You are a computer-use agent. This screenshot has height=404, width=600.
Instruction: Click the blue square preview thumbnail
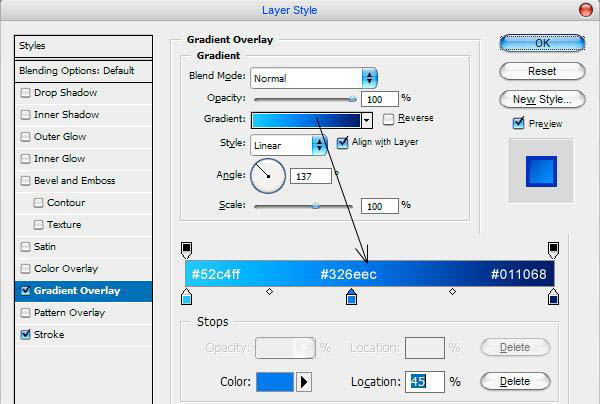coord(541,171)
